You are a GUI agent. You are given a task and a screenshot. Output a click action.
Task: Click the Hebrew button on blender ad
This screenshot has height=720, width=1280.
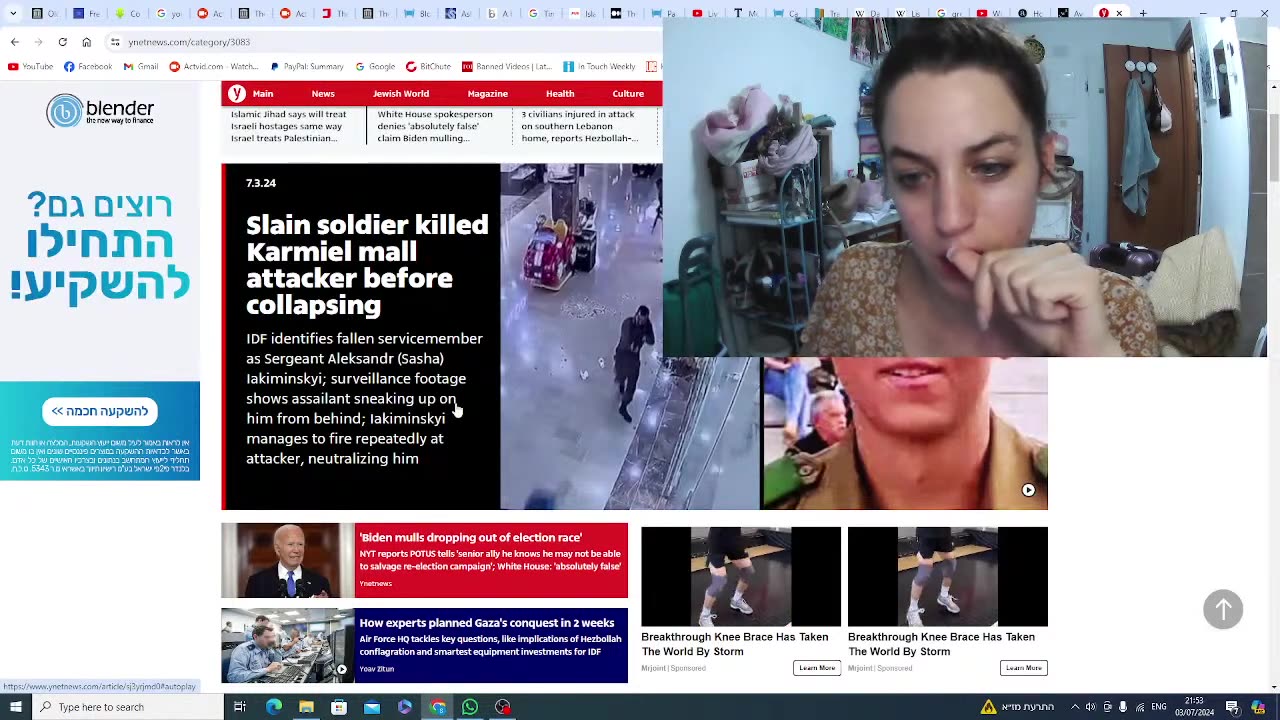click(x=100, y=411)
